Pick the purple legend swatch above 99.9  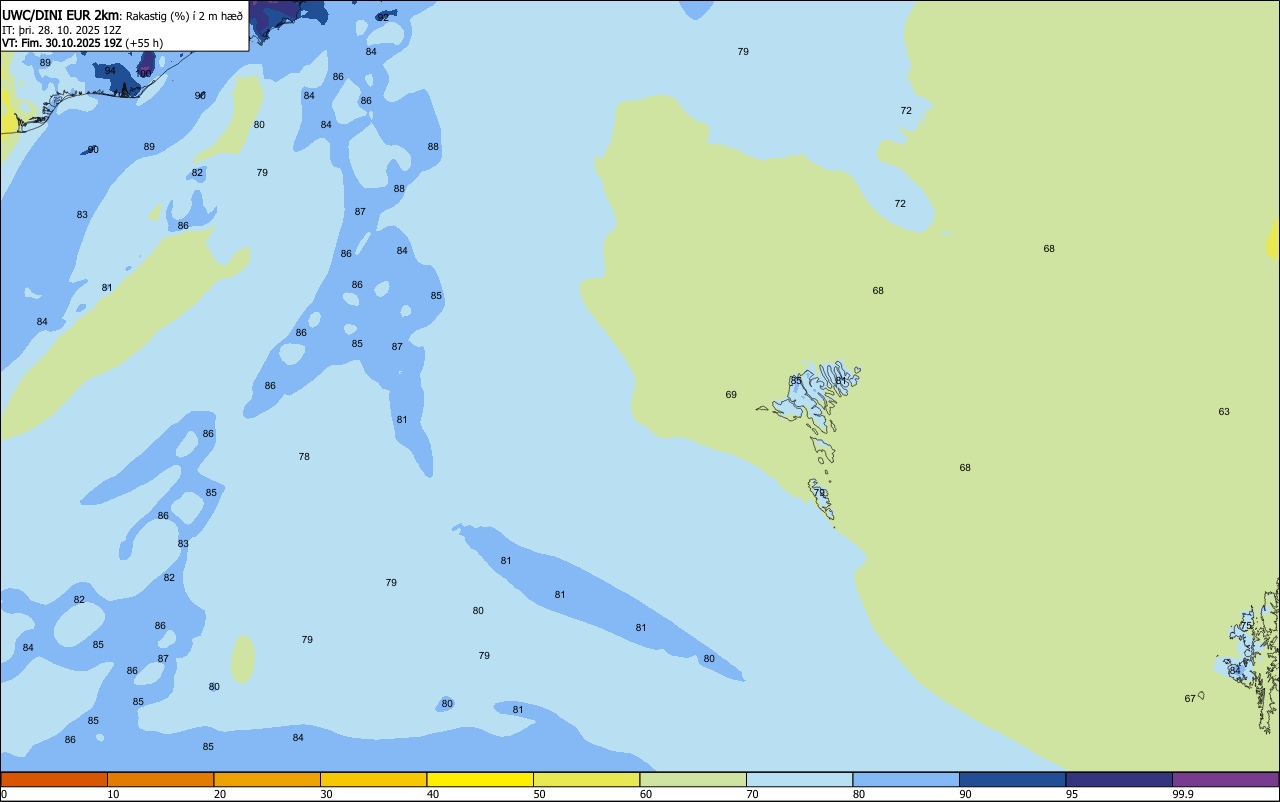pos(1225,779)
